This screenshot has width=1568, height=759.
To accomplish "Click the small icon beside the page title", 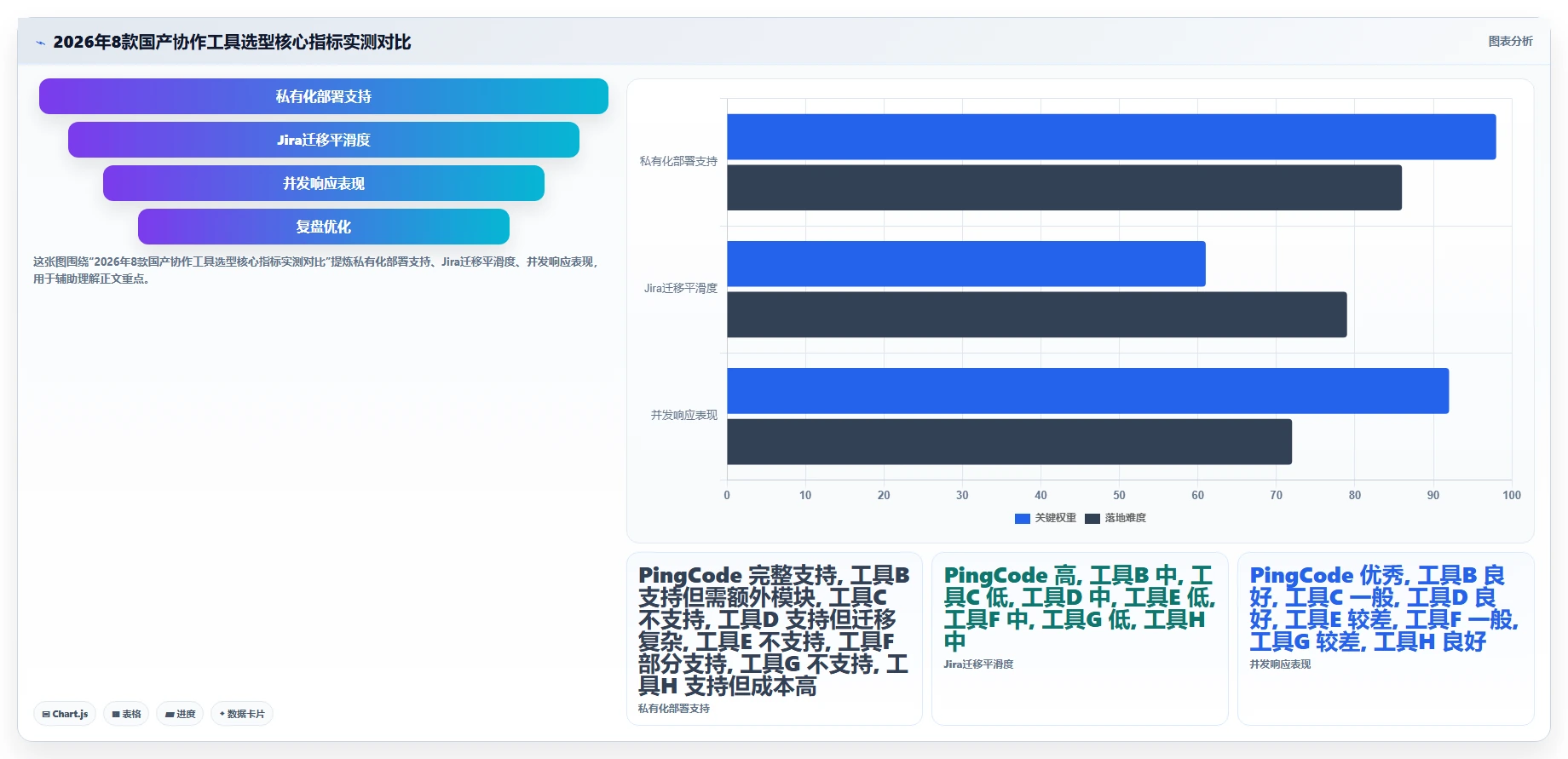I will pyautogui.click(x=40, y=43).
